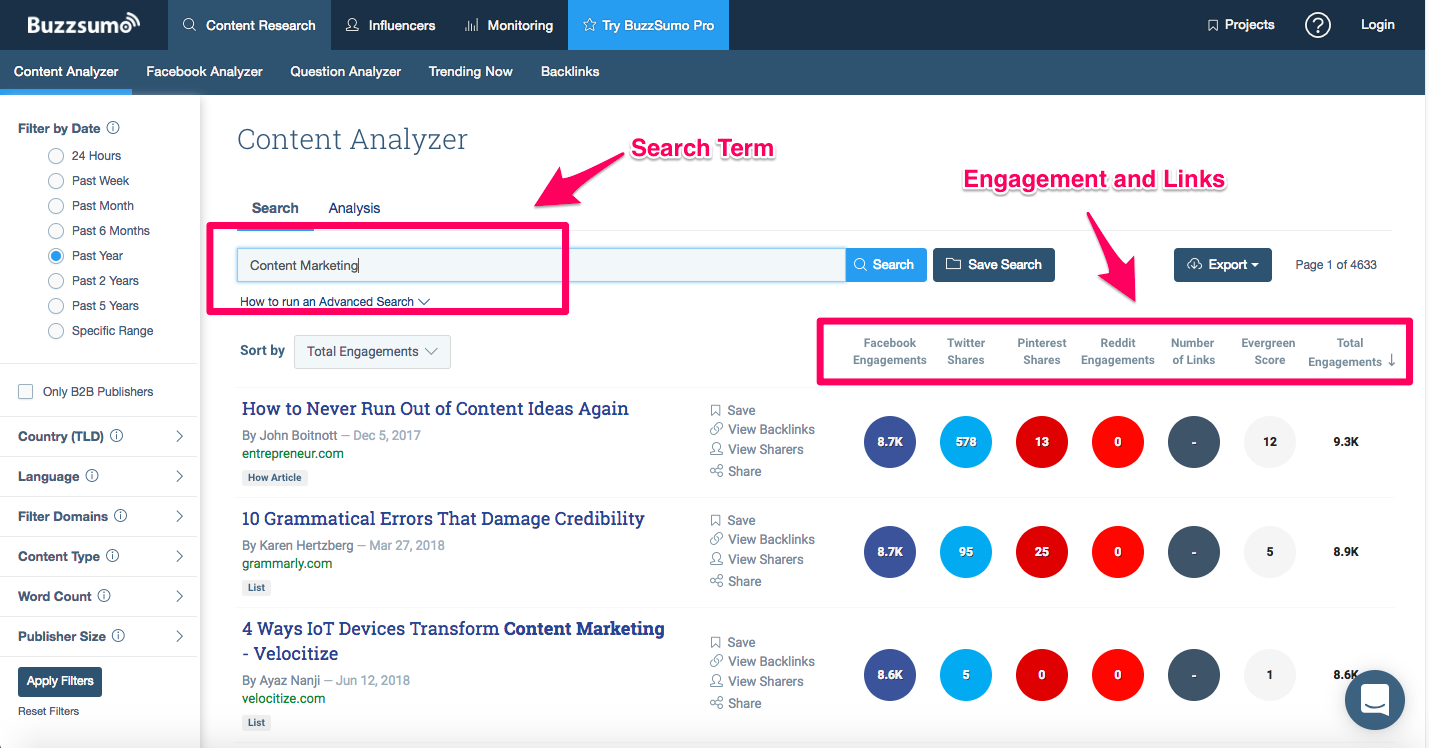
Task: Click Try BuzzSumo Pro
Action: coord(648,25)
